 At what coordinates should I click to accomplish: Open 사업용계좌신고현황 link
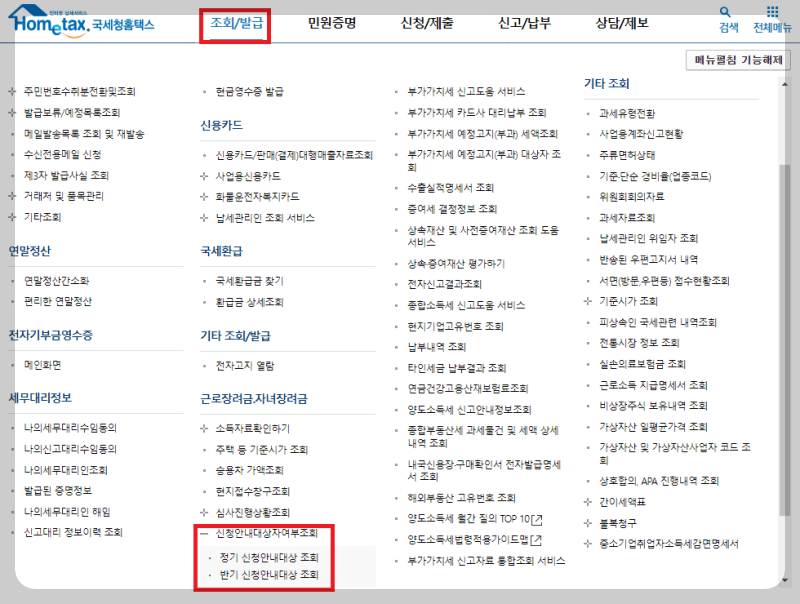pyautogui.click(x=641, y=134)
